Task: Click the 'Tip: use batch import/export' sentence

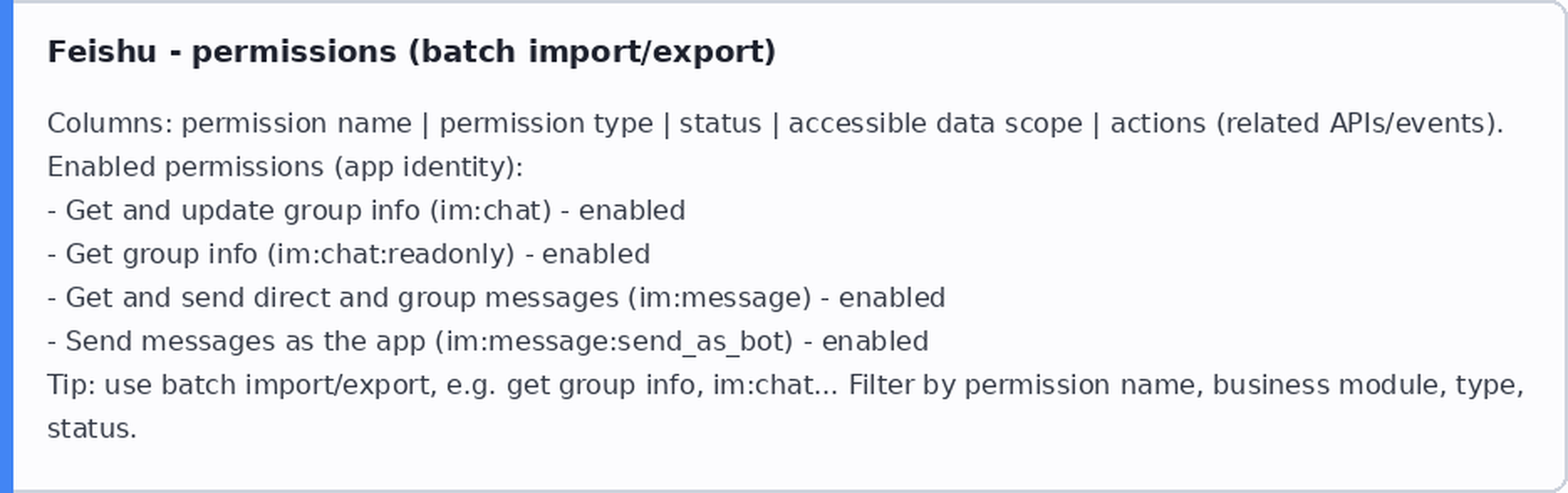Action: tap(241, 385)
